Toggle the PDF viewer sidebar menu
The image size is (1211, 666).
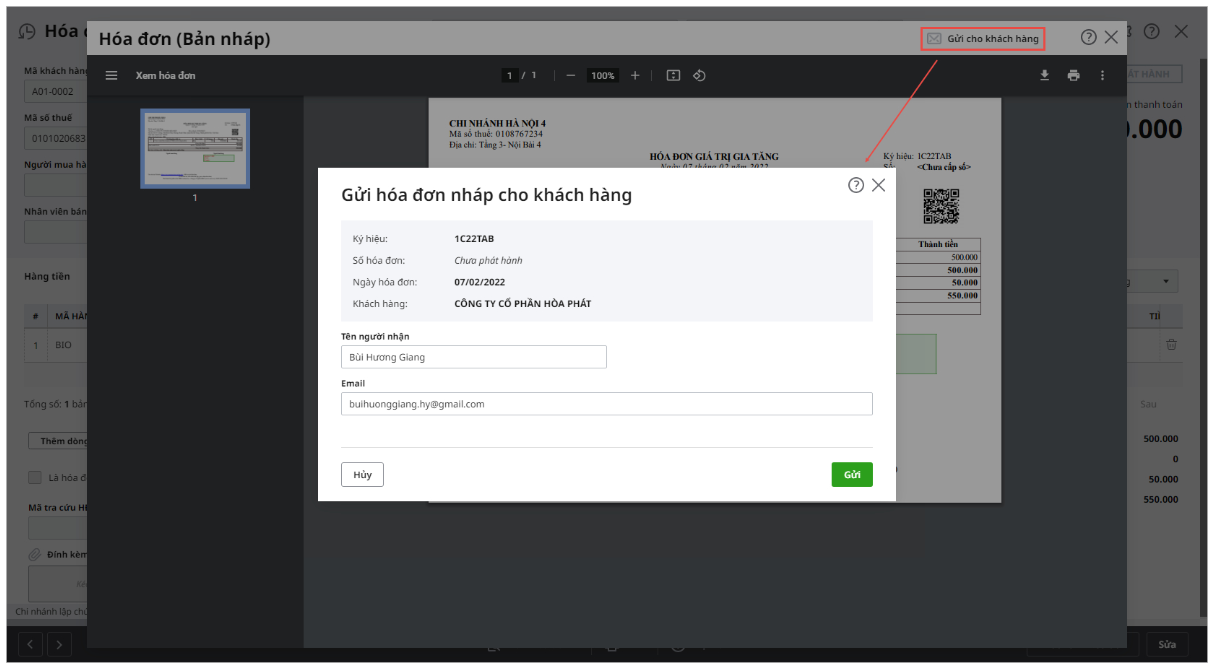pyautogui.click(x=111, y=75)
